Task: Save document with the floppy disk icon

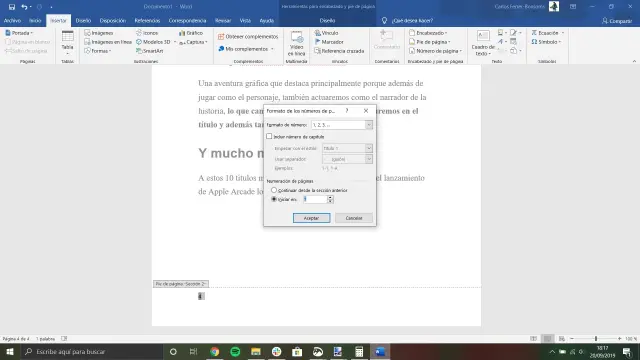Action: [x=12, y=7]
